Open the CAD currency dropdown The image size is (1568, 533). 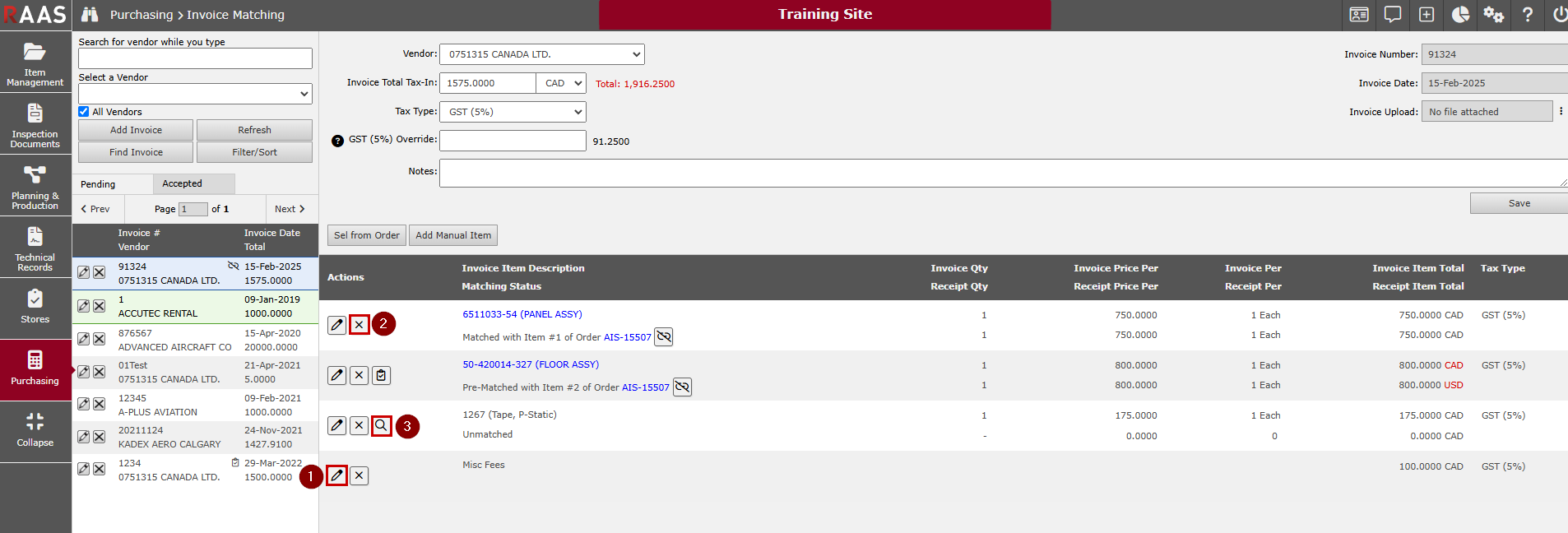click(562, 83)
